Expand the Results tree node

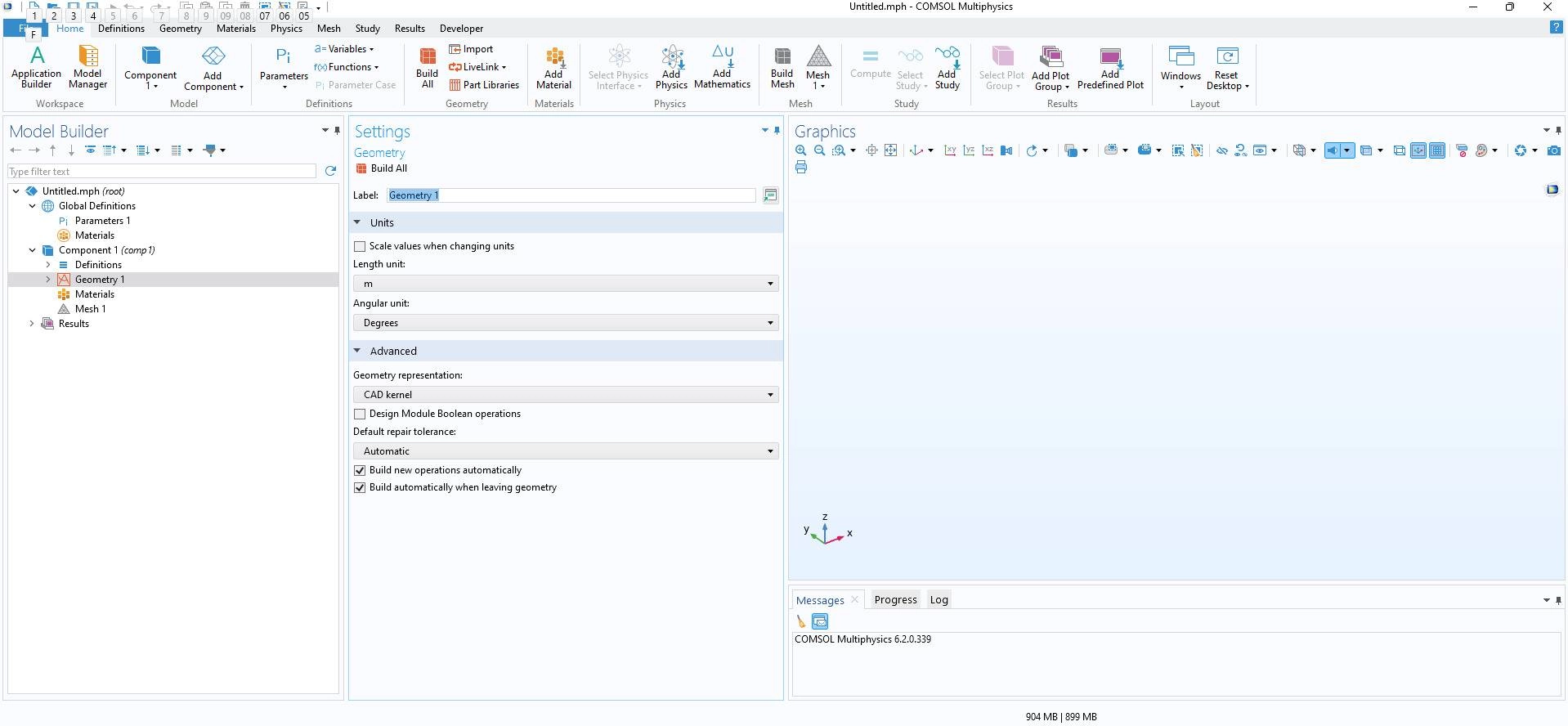32,324
